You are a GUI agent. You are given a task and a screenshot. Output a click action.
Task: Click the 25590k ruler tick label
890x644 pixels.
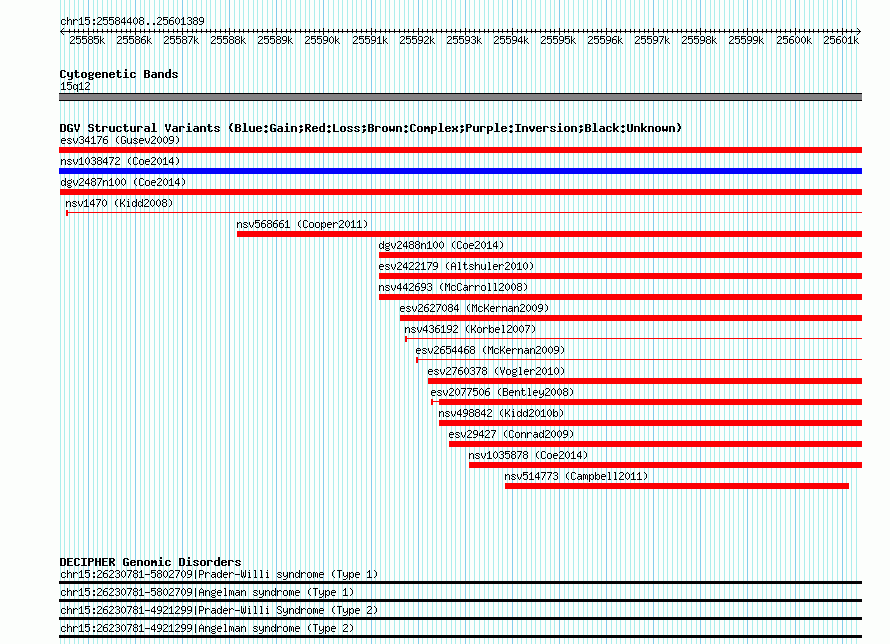(322, 40)
